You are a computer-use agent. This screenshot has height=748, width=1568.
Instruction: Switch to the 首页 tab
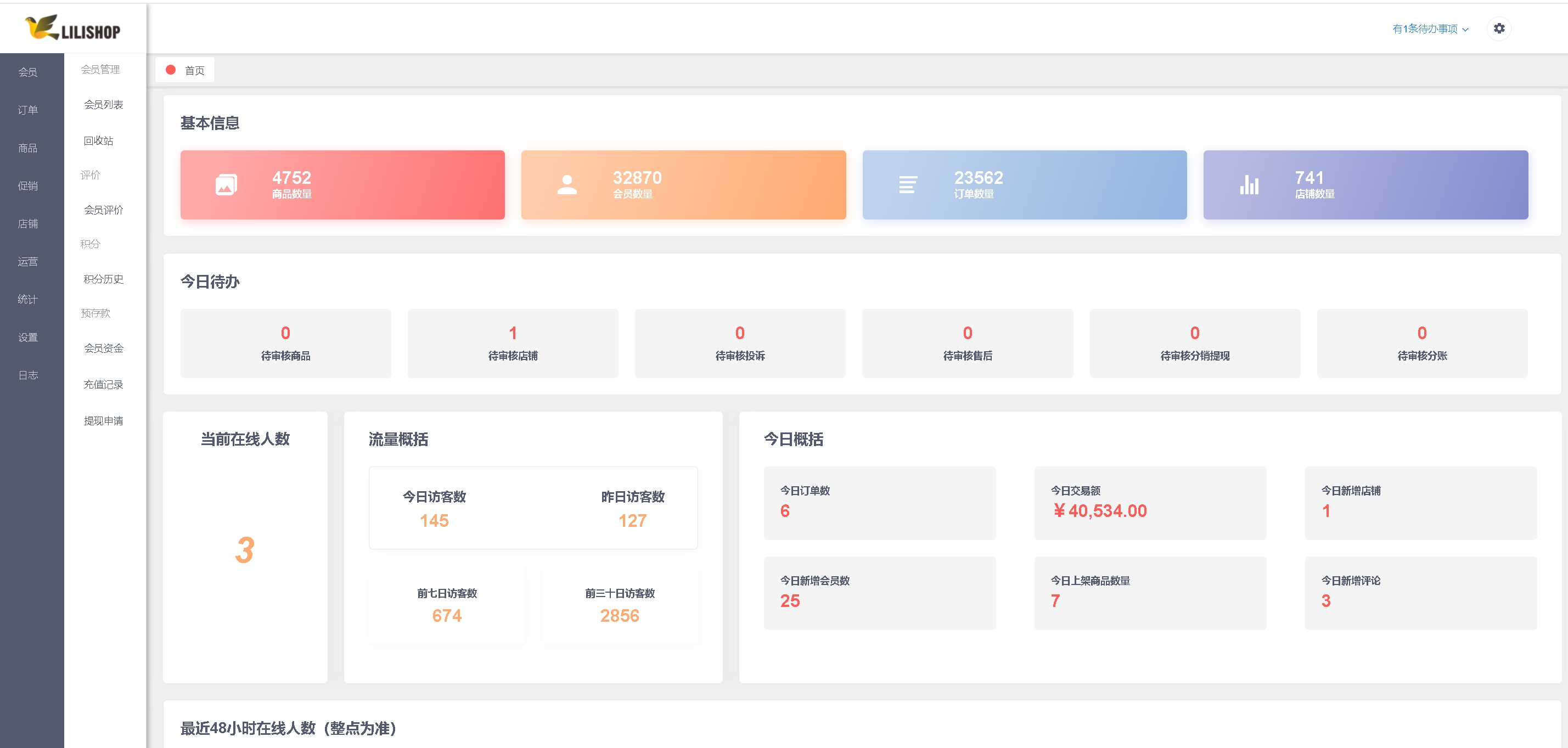point(185,70)
